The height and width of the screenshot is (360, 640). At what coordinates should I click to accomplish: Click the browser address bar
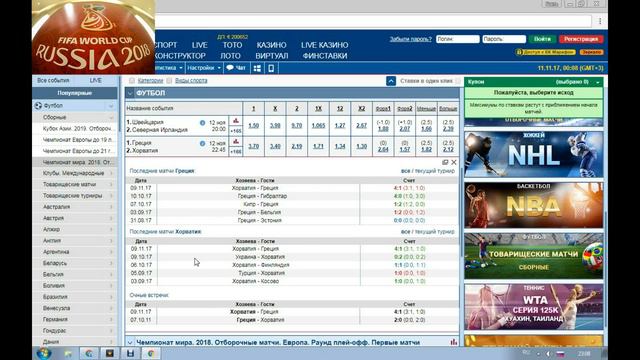point(373,21)
